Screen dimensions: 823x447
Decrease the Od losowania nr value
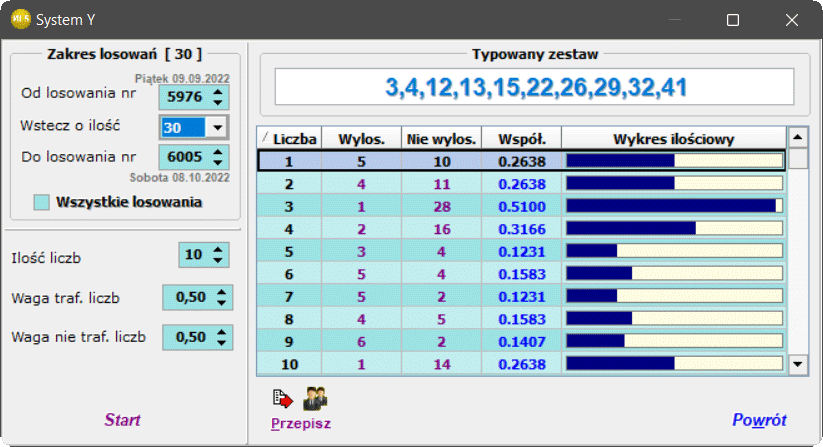[218, 102]
